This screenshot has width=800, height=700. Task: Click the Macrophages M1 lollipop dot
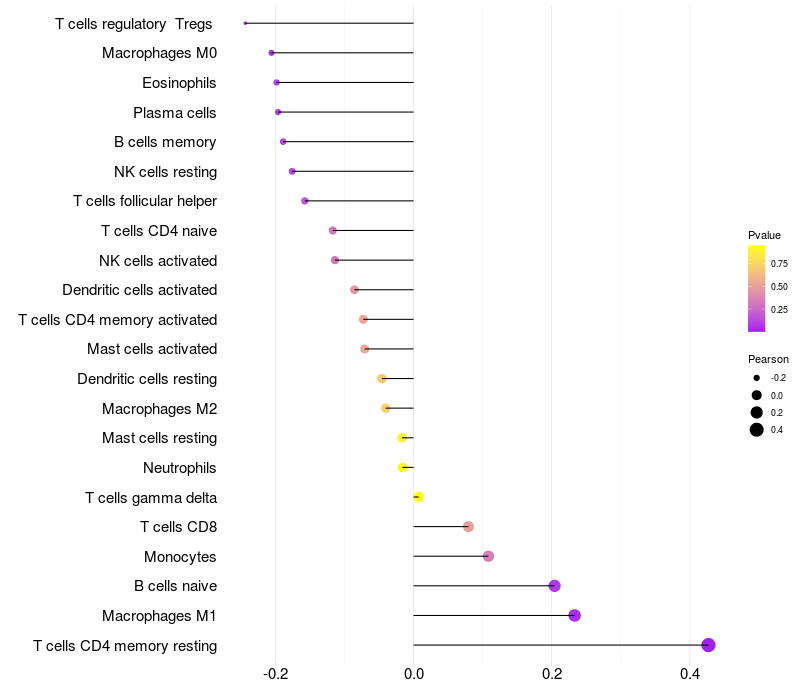click(x=574, y=615)
